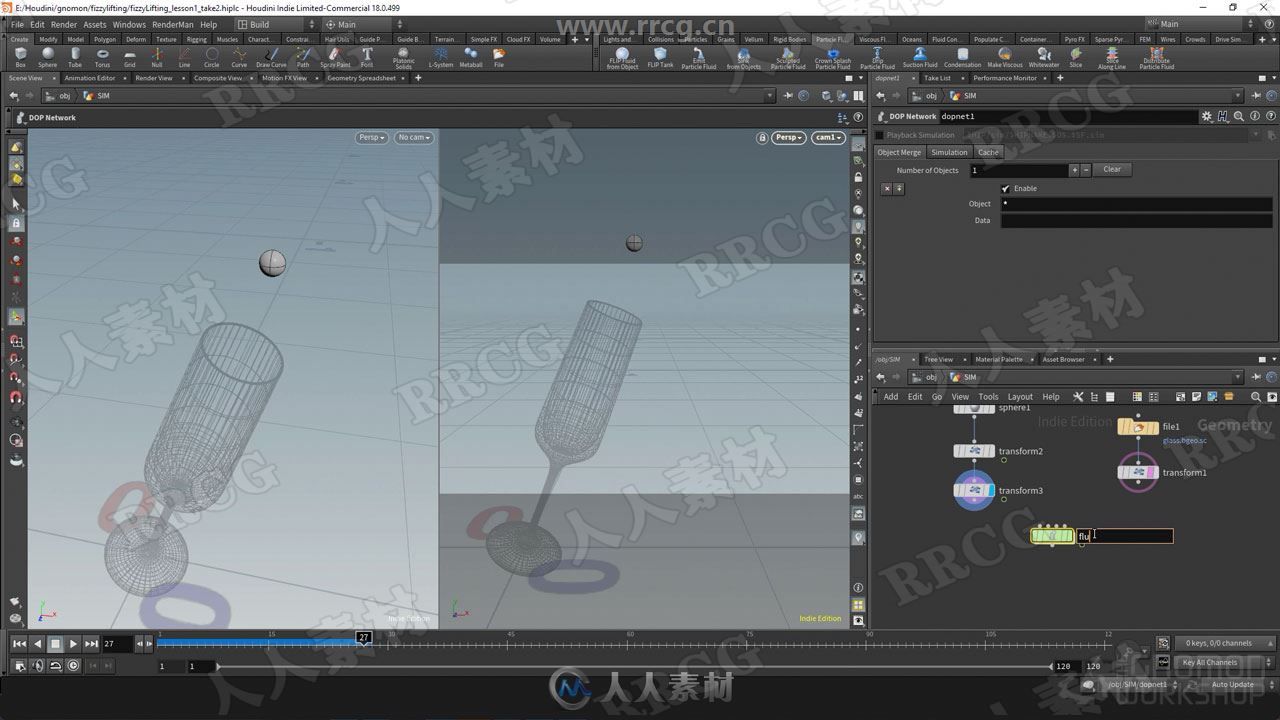Viewport: 1280px width, 720px height.
Task: Select Crown Splash Particle Fluid tool
Action: tap(833, 58)
